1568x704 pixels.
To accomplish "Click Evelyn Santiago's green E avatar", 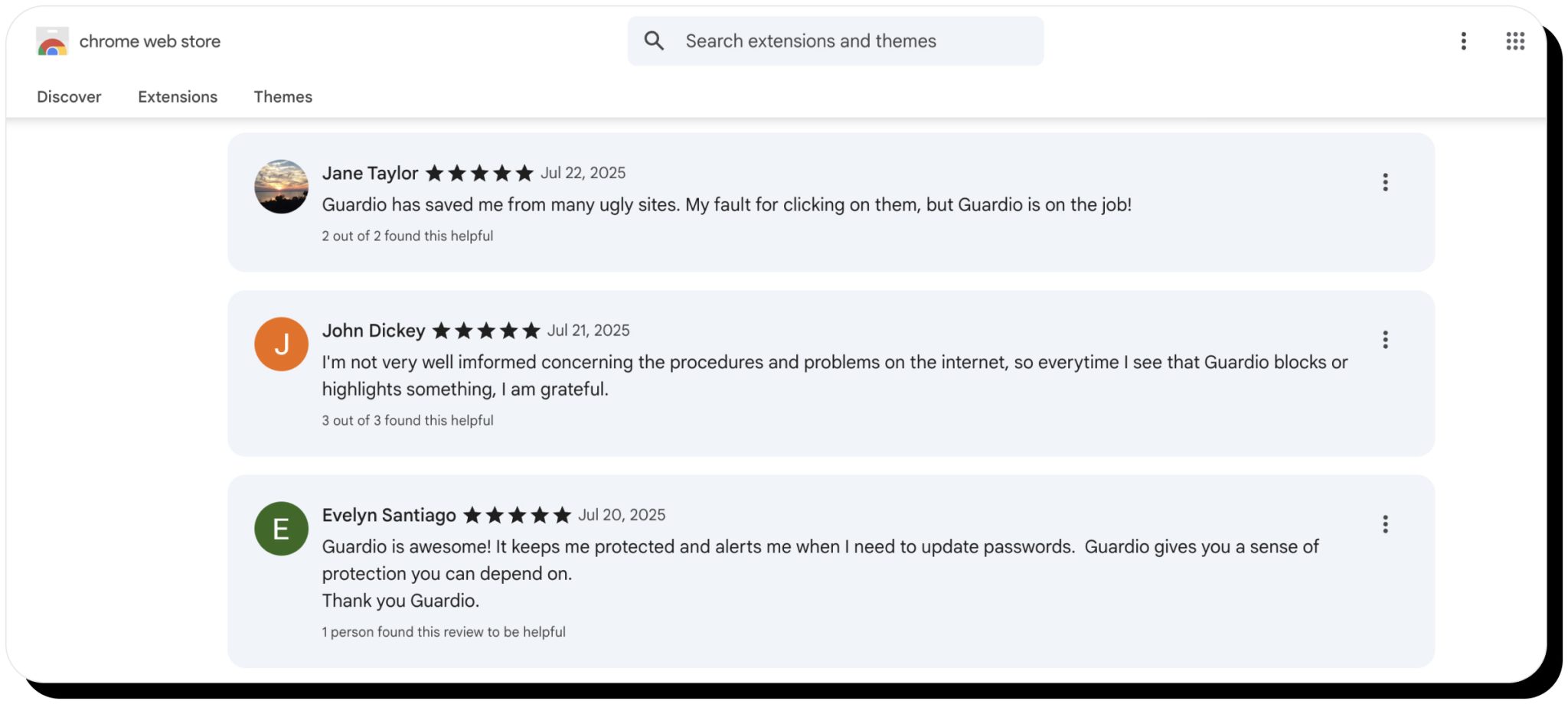I will pyautogui.click(x=281, y=529).
